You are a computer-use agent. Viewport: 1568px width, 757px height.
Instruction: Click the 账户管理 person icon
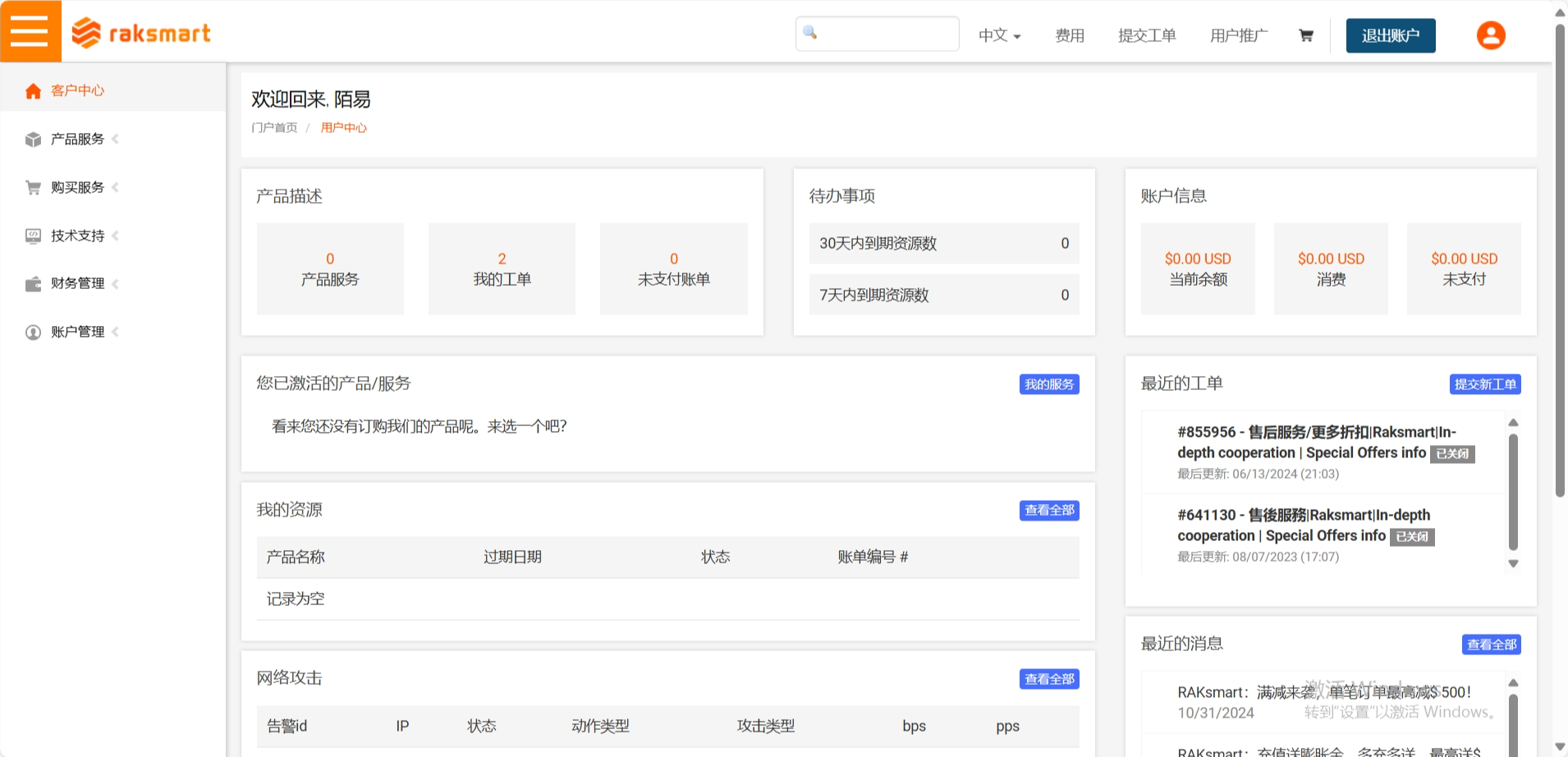click(x=33, y=332)
